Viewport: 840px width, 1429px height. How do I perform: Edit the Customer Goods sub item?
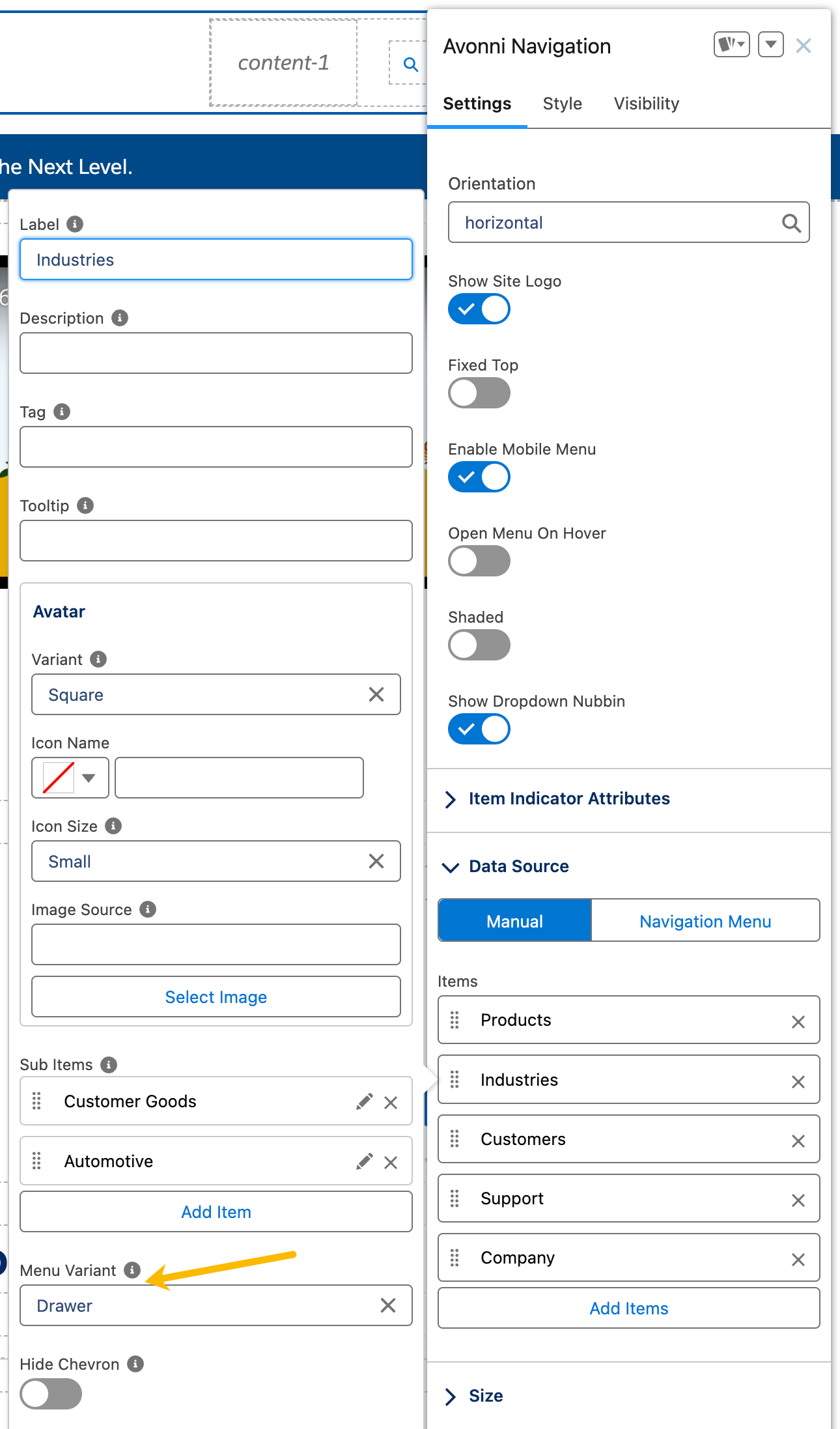tap(364, 1101)
